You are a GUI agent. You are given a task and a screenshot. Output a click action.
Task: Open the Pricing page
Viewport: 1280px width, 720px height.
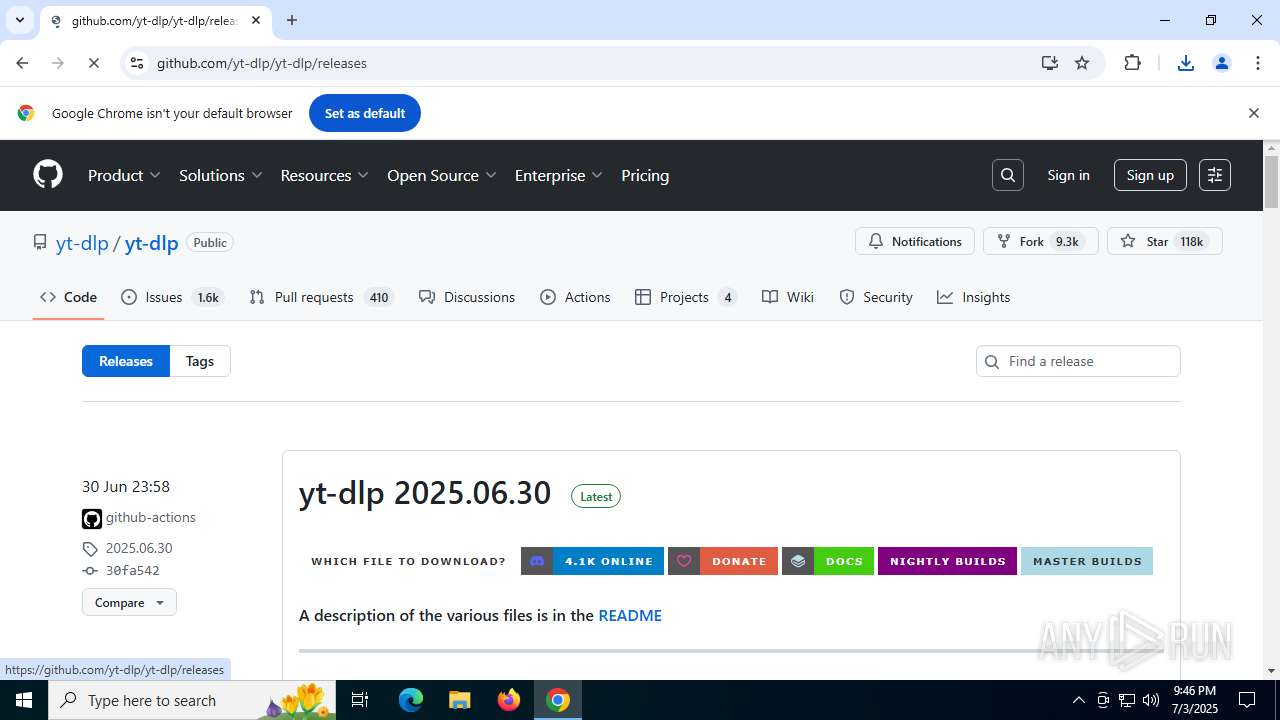click(645, 175)
